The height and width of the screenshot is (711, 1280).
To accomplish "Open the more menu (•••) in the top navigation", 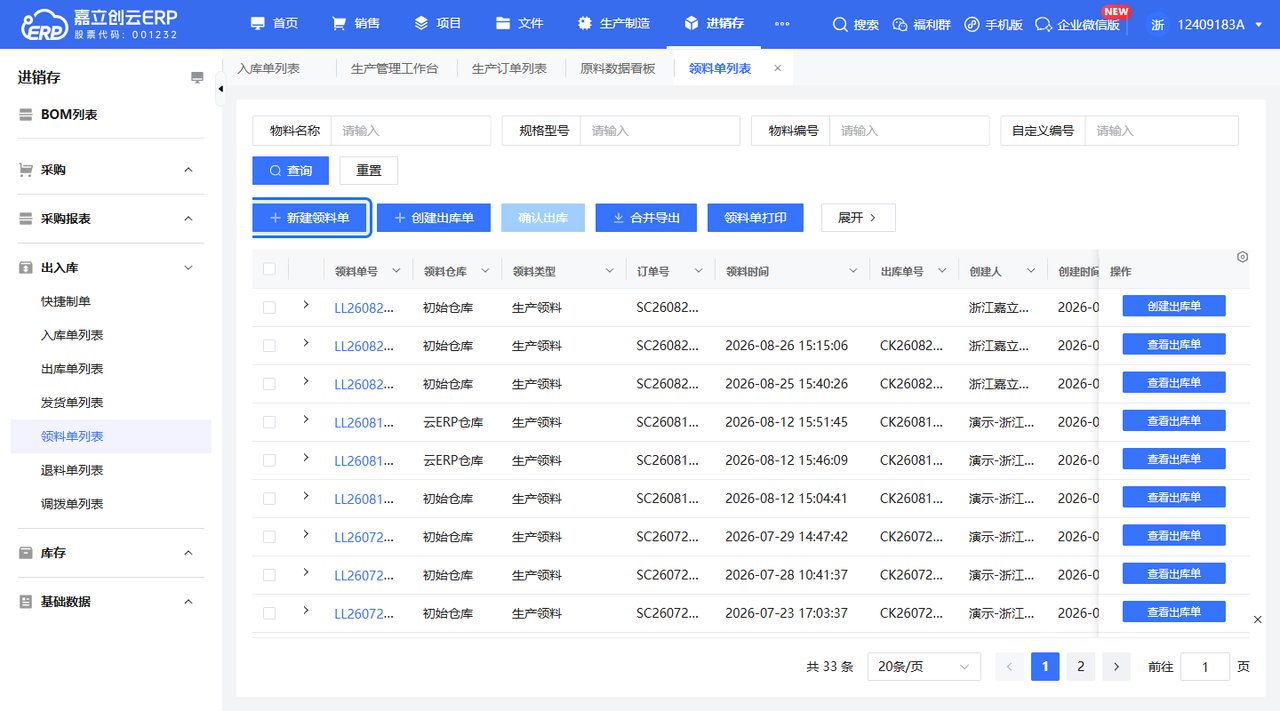I will coord(782,24).
